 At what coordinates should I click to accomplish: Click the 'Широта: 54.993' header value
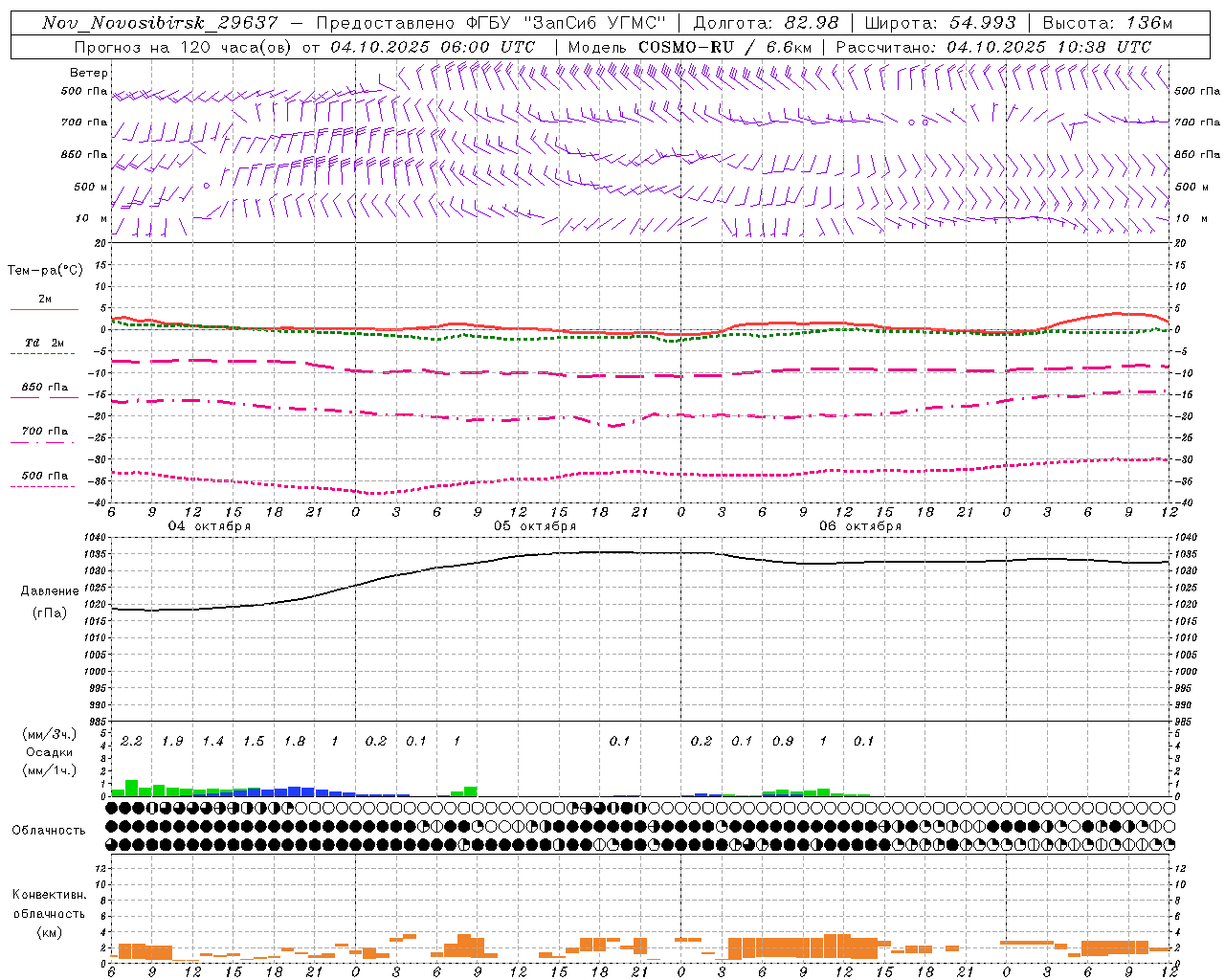click(x=940, y=23)
